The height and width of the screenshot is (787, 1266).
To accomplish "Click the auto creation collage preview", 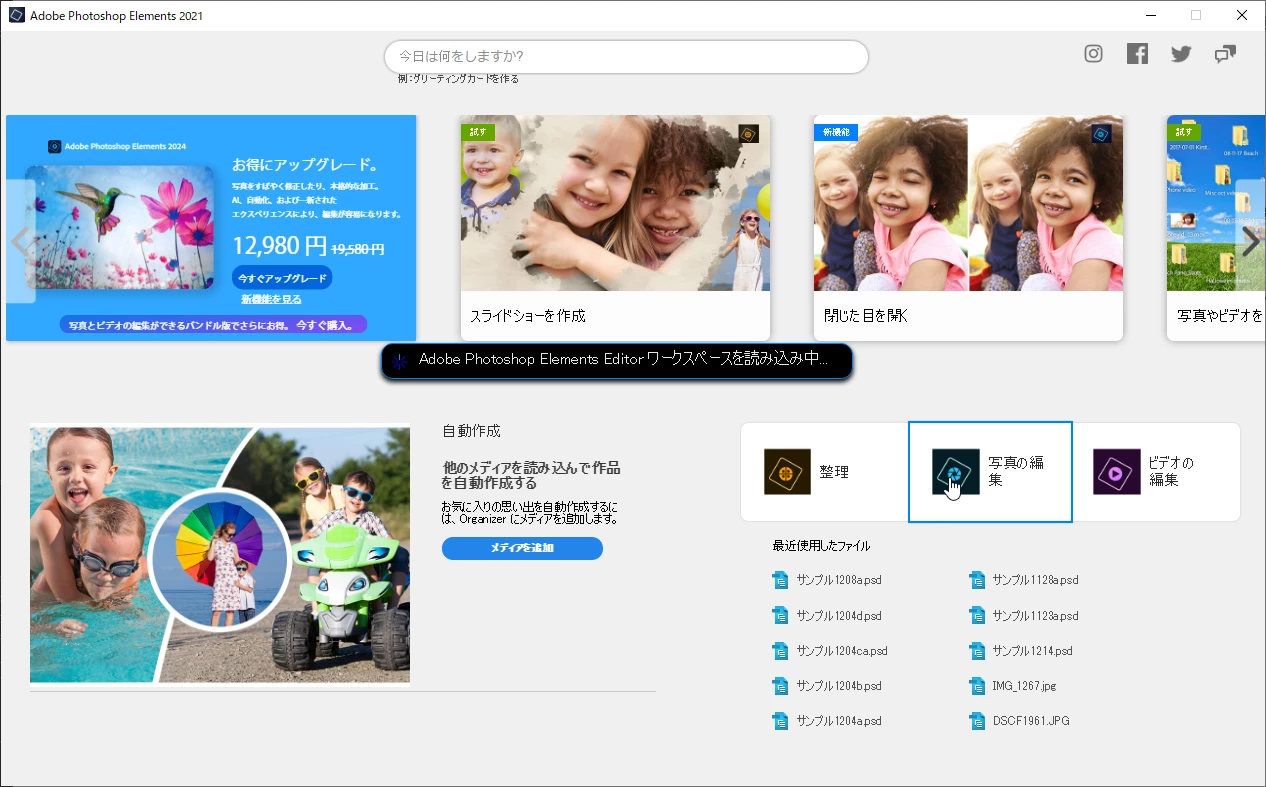I will (220, 555).
